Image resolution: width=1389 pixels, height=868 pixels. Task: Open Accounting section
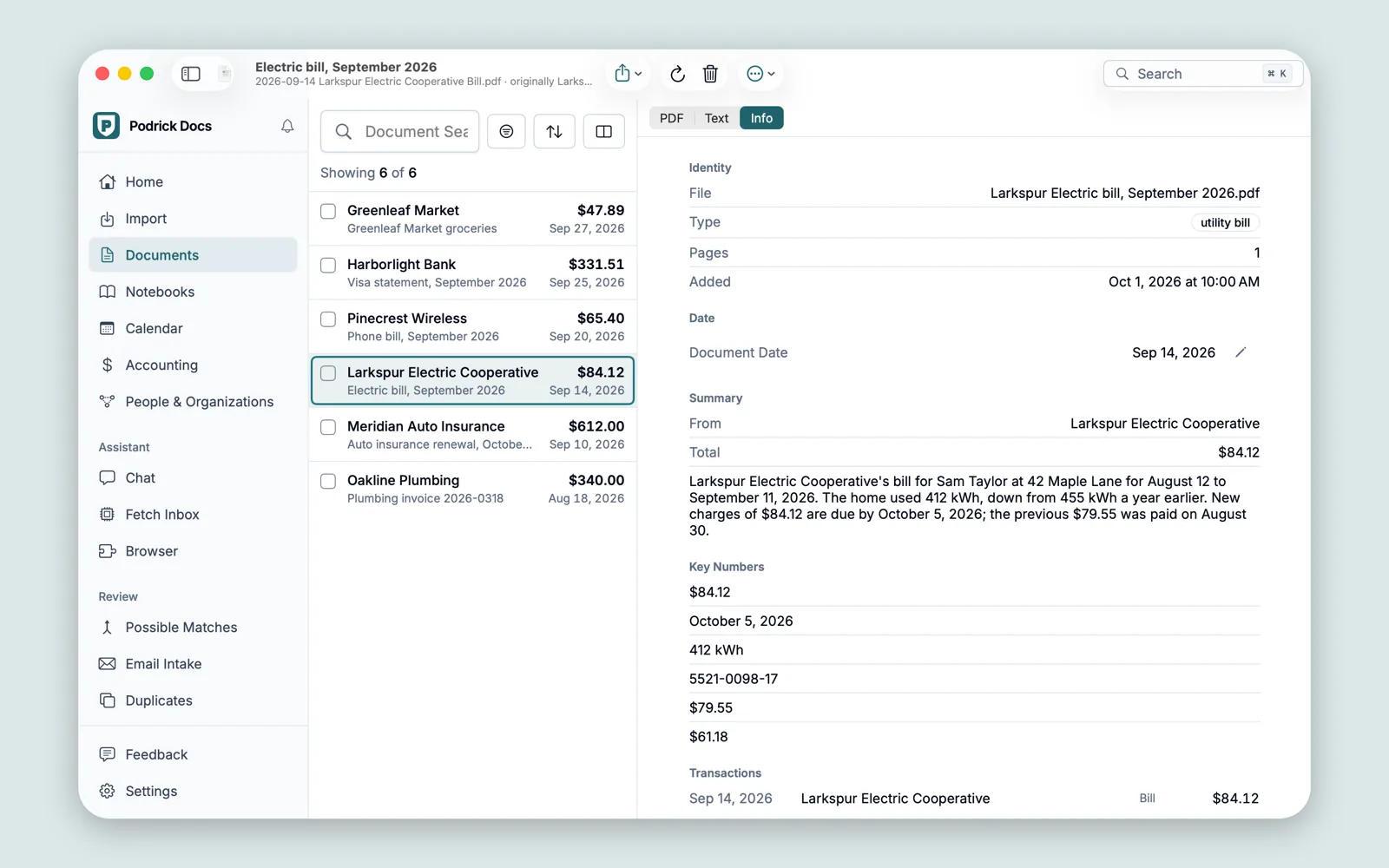pos(193,365)
